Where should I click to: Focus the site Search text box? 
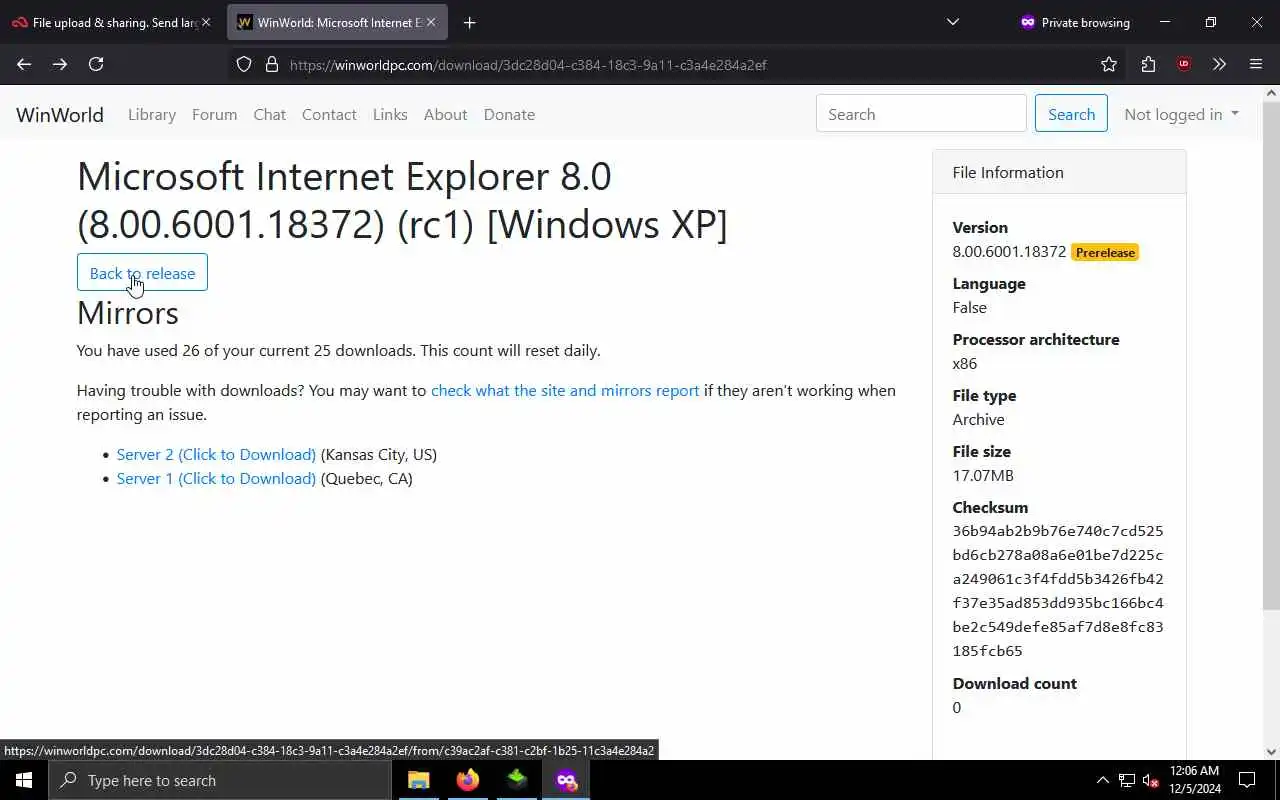[921, 114]
